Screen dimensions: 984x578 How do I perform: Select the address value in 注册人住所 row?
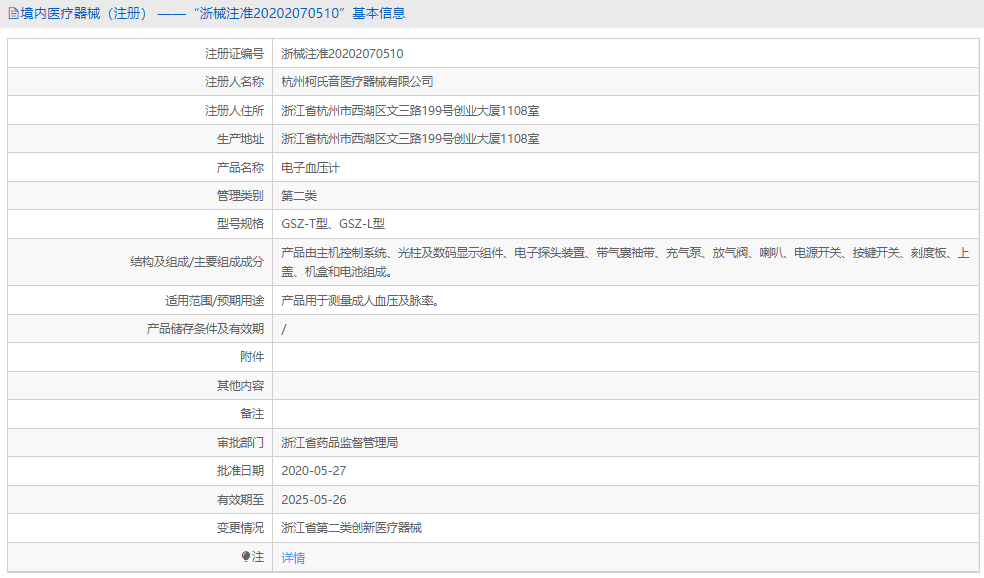pyautogui.click(x=410, y=110)
